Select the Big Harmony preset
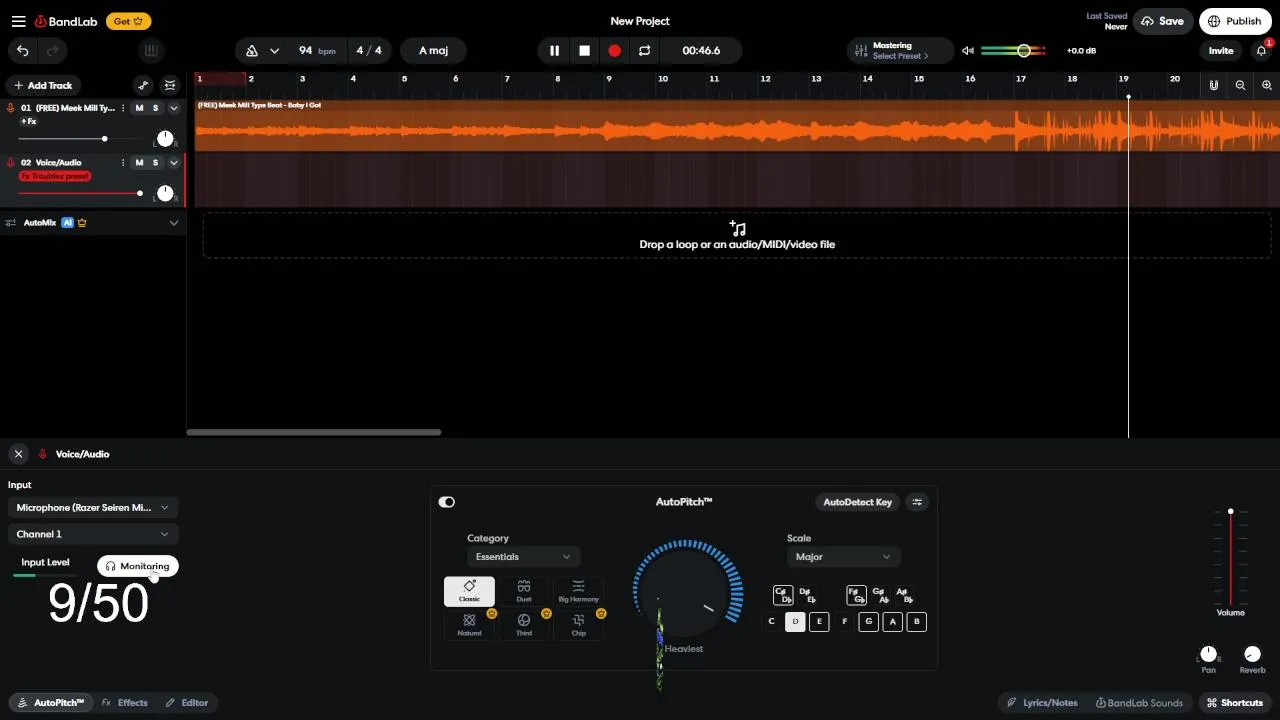The height and width of the screenshot is (720, 1280). click(578, 591)
